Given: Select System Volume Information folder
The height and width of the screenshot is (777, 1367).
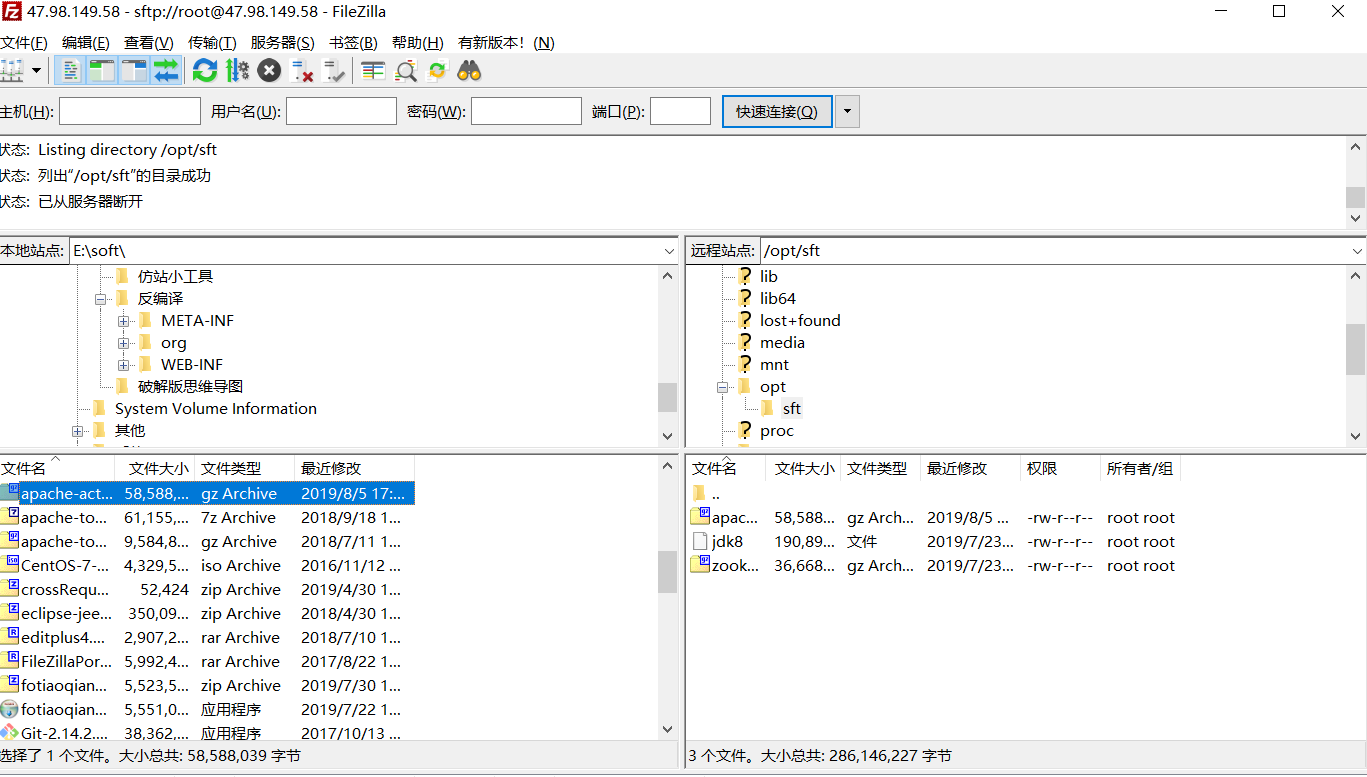Looking at the screenshot, I should point(216,409).
